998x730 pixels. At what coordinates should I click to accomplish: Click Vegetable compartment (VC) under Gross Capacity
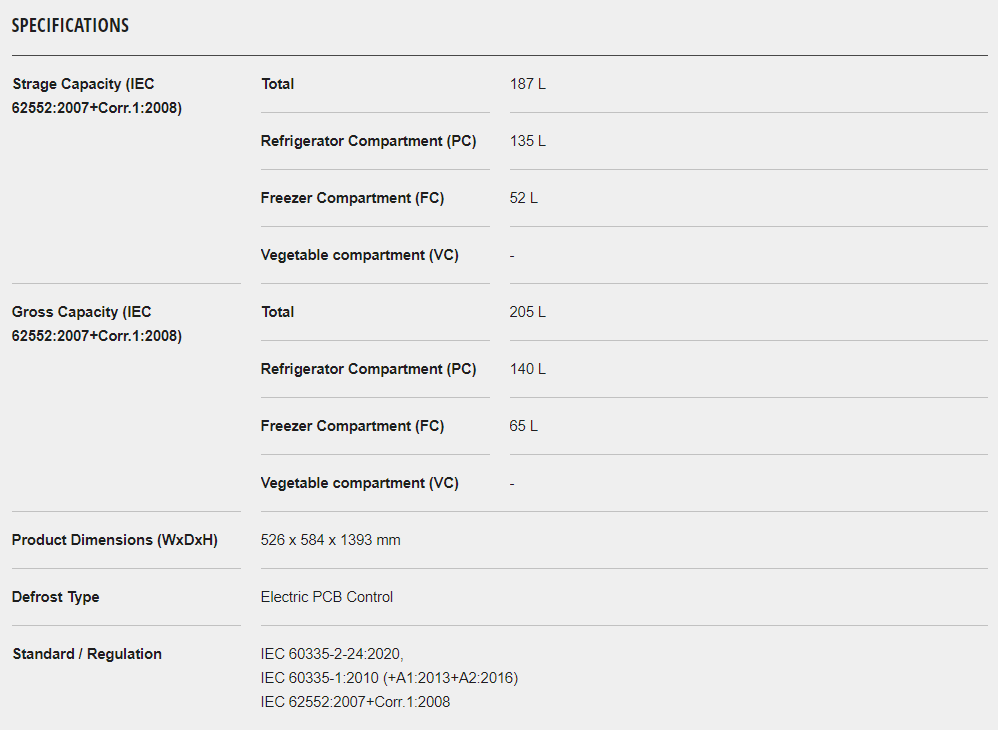point(359,483)
